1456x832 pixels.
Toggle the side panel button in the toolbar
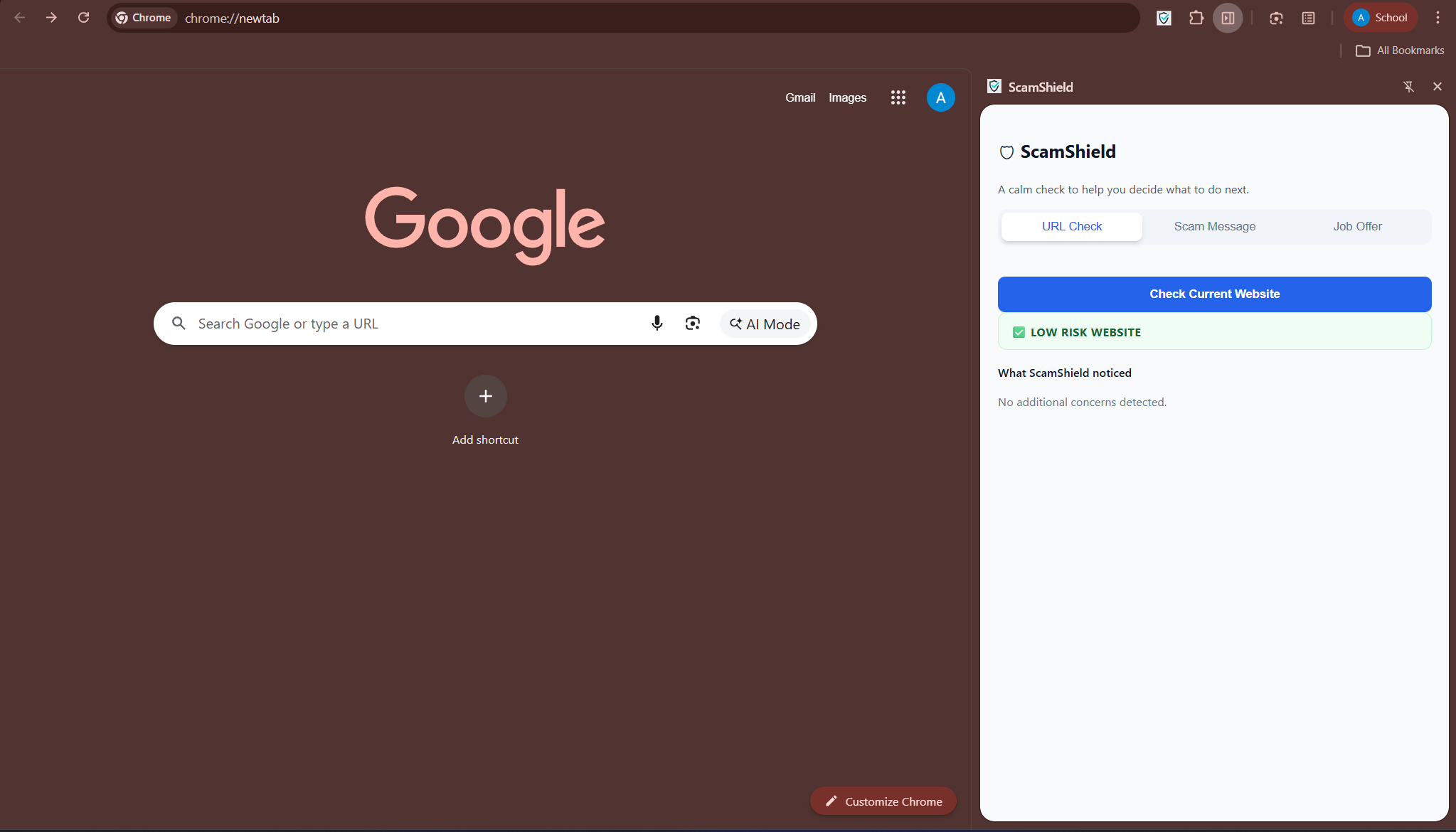tap(1228, 18)
